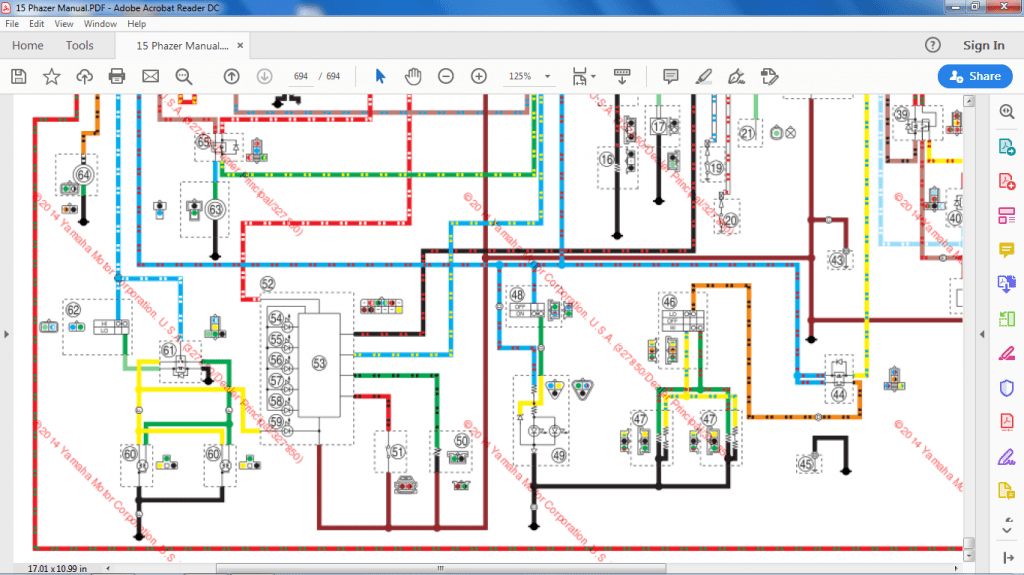
Task: Zoom out with the minus button
Action: click(445, 76)
